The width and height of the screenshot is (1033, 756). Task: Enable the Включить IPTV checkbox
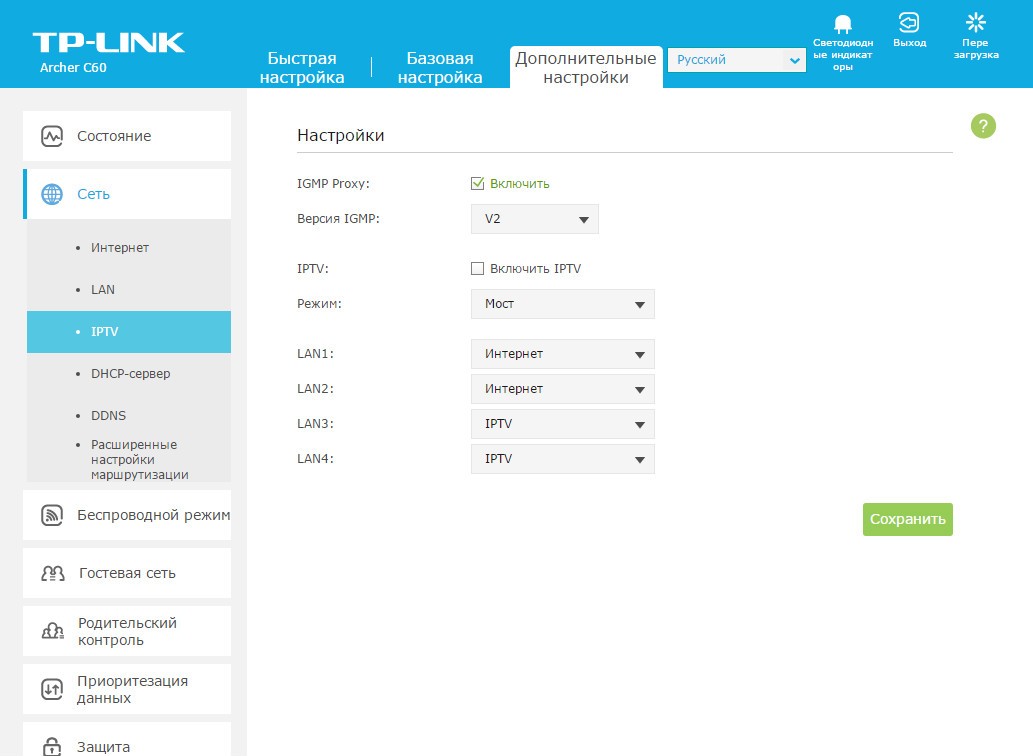(x=478, y=269)
